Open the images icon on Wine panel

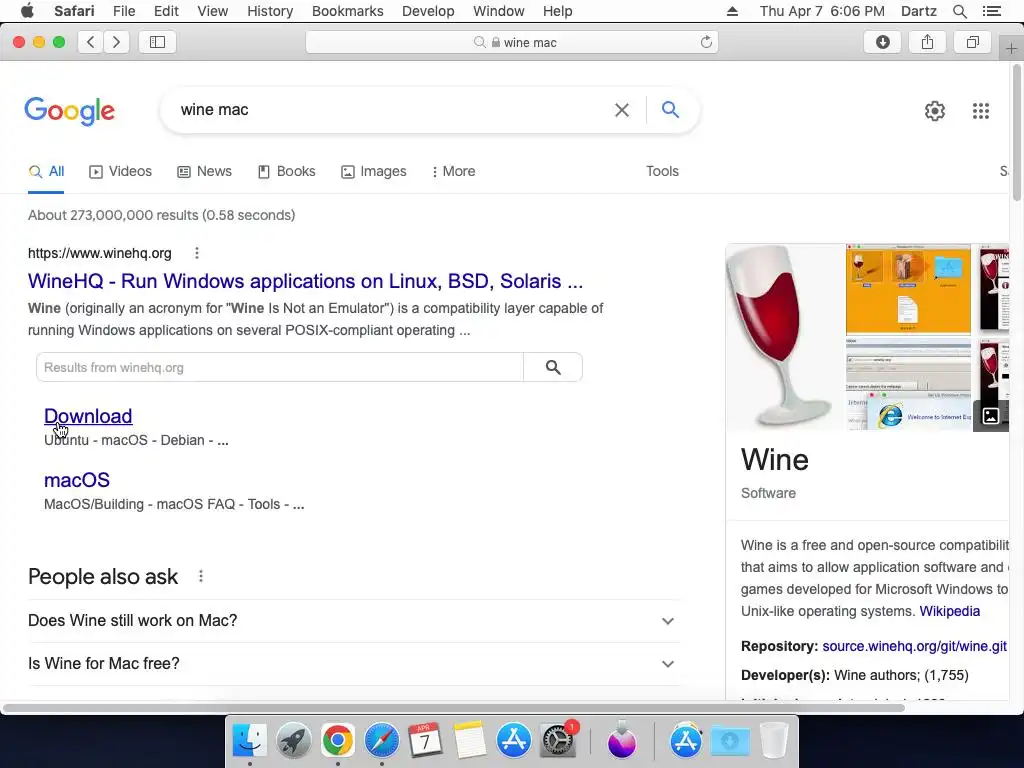[x=991, y=415]
